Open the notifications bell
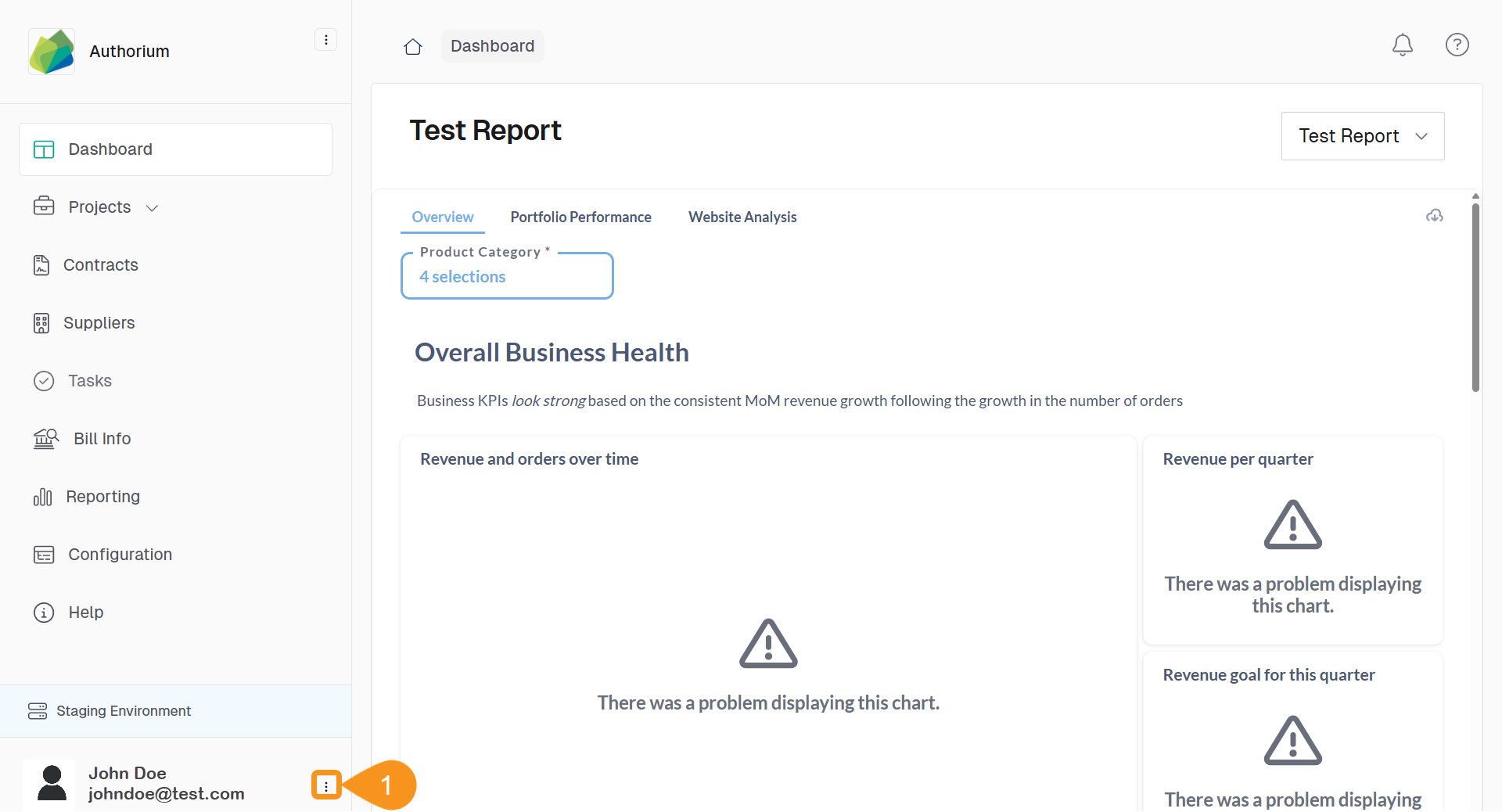1502x812 pixels. 1403,45
